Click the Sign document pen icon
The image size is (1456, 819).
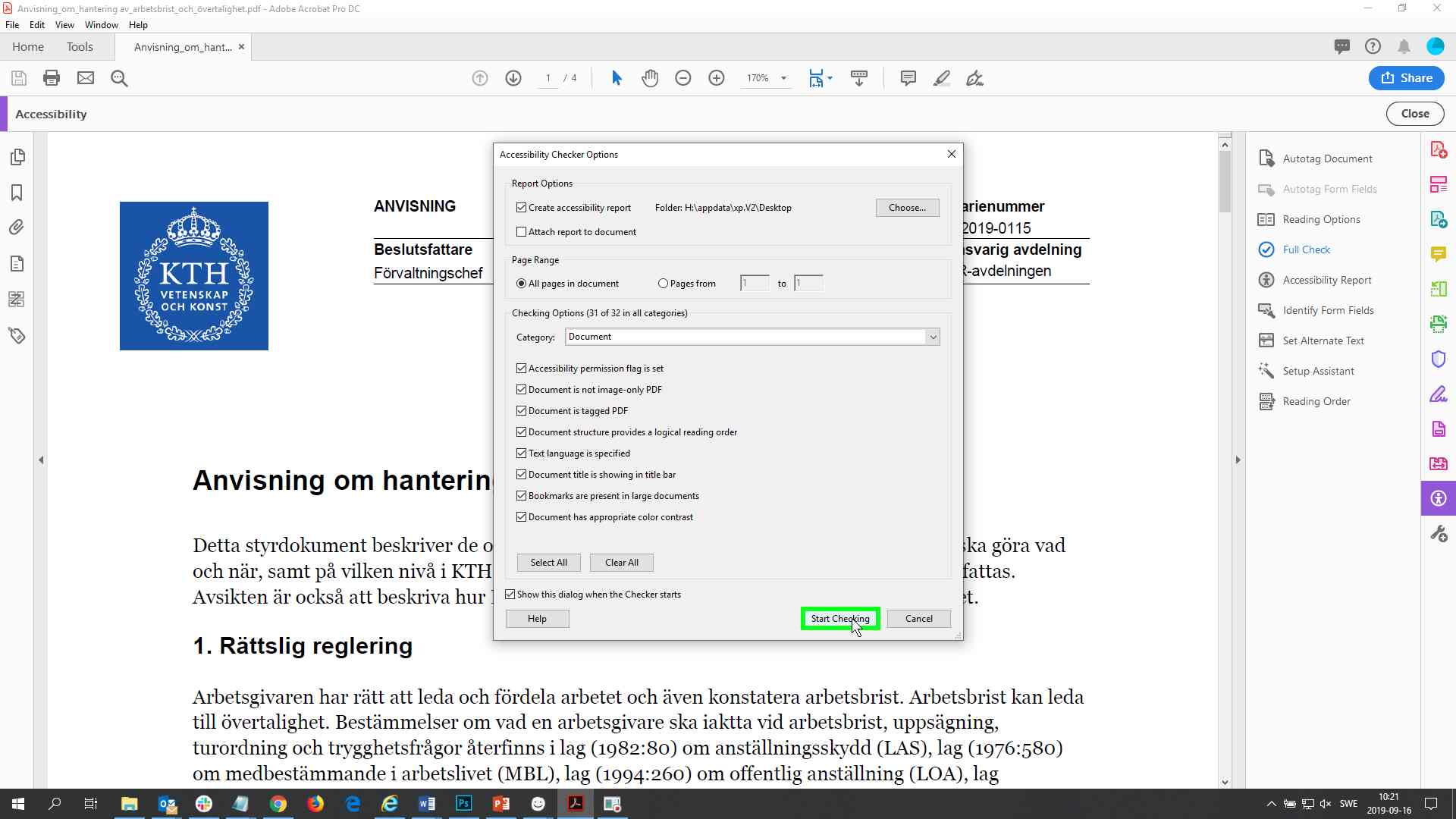click(x=975, y=78)
